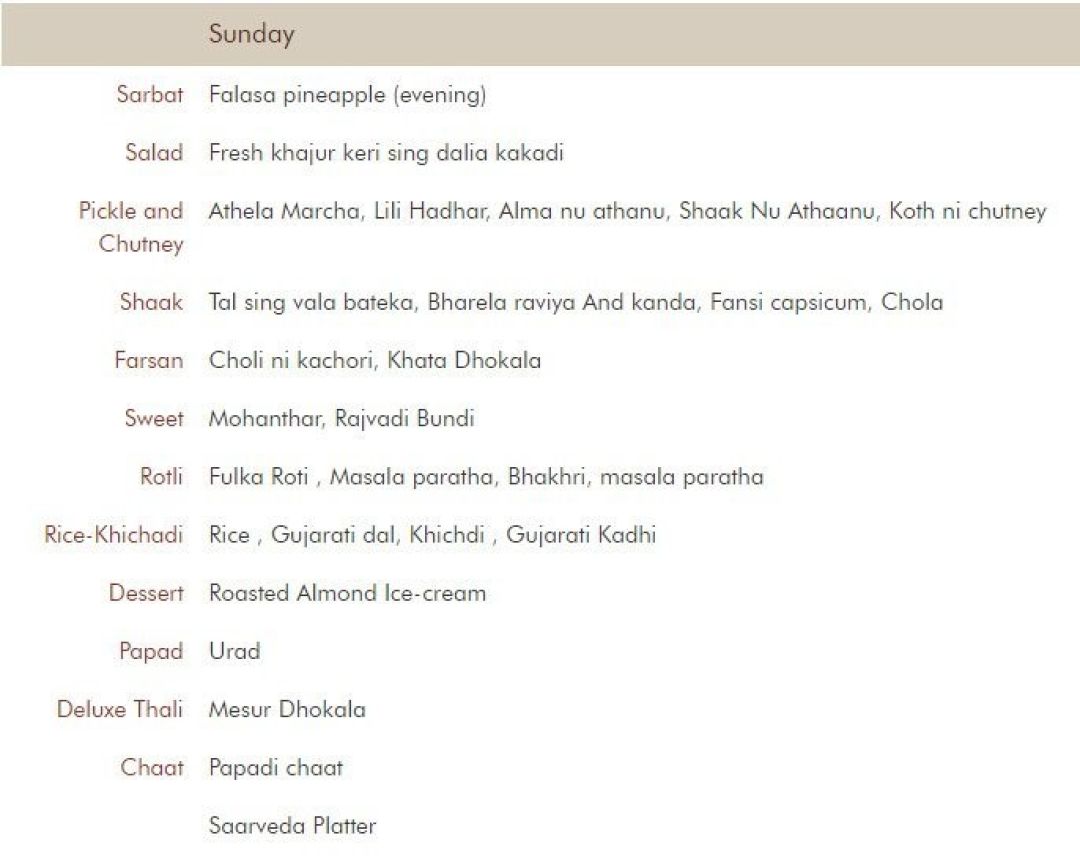Select the Pickle and Chutney label
Image resolution: width=1080 pixels, height=865 pixels.
point(131,227)
